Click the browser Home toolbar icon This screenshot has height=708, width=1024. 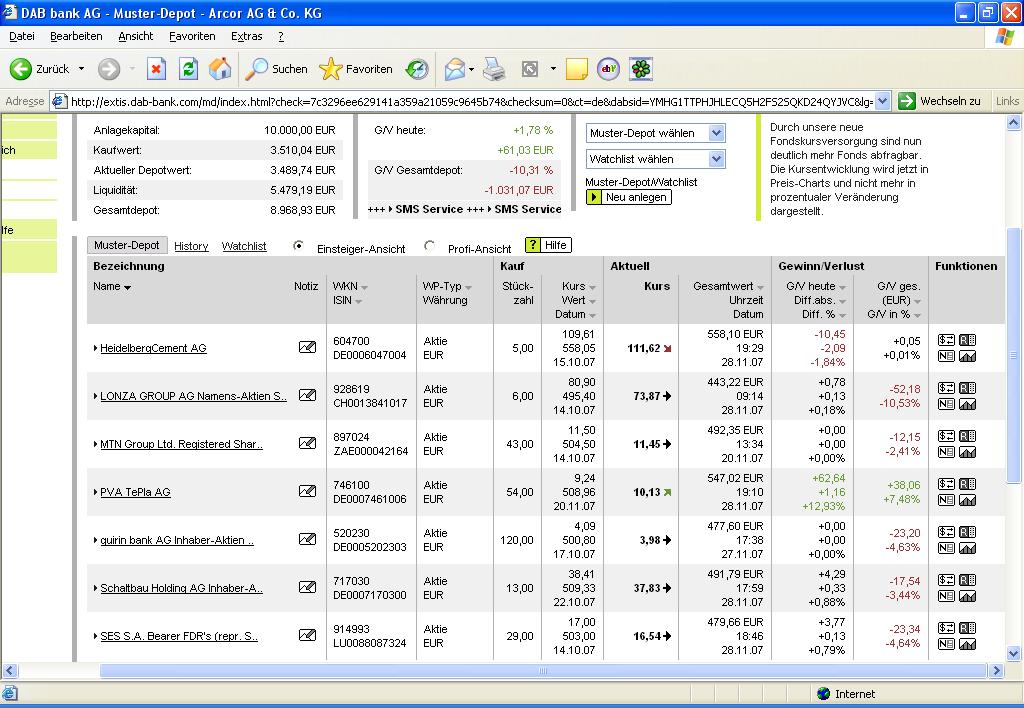click(x=220, y=69)
